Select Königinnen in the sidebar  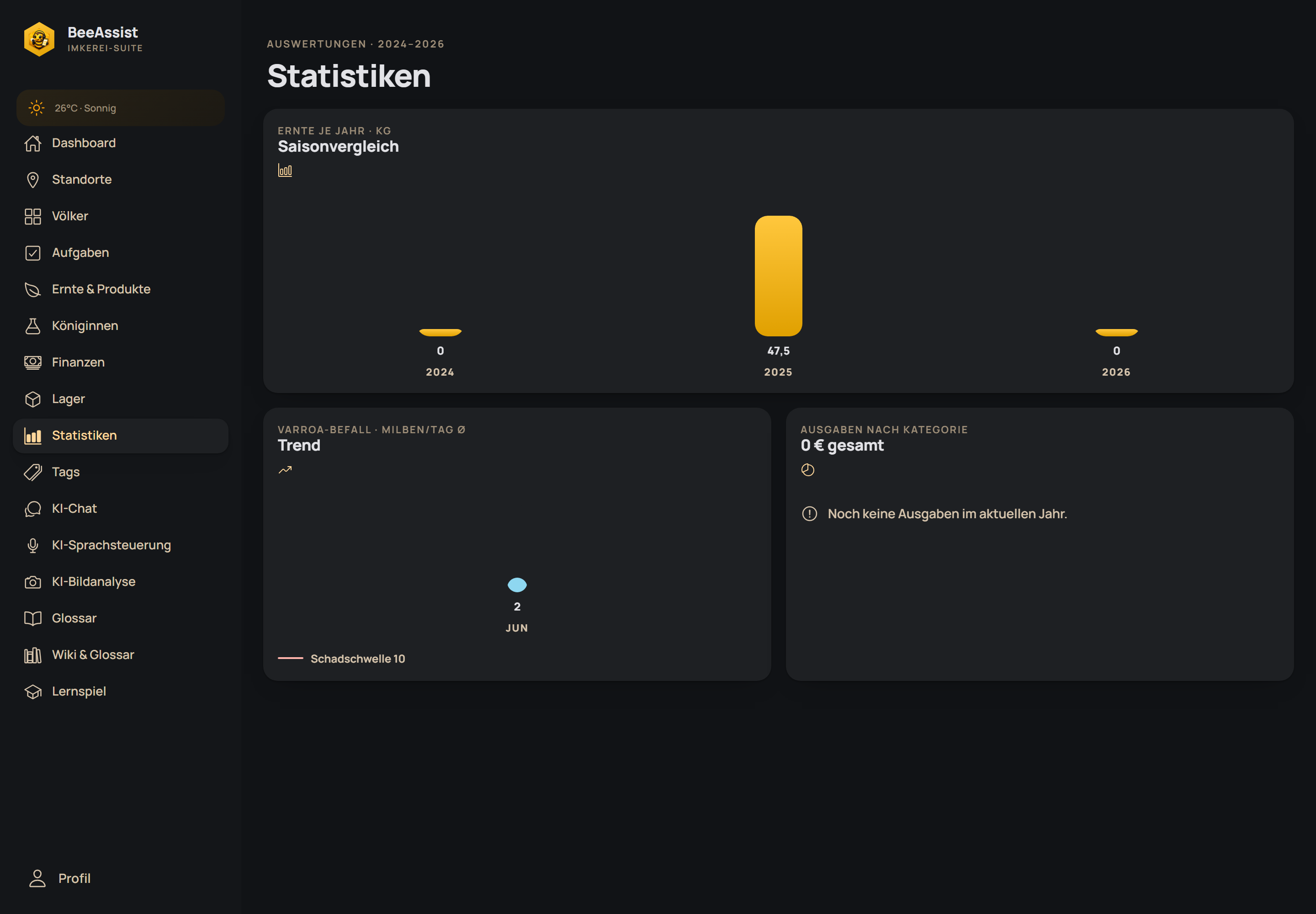(120, 326)
